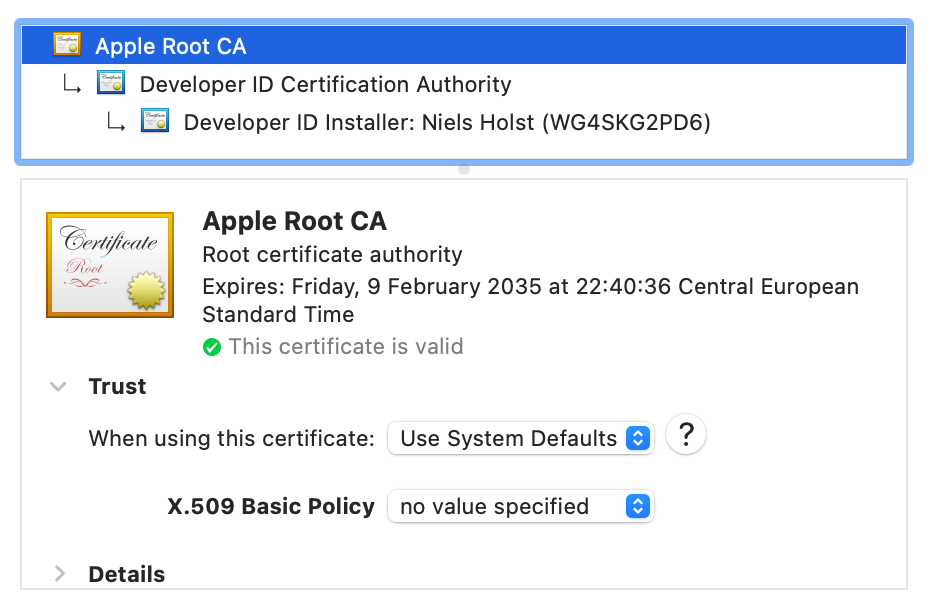932x610 pixels.
Task: Click the Developer ID Installer certificate icon
Action: point(155,123)
